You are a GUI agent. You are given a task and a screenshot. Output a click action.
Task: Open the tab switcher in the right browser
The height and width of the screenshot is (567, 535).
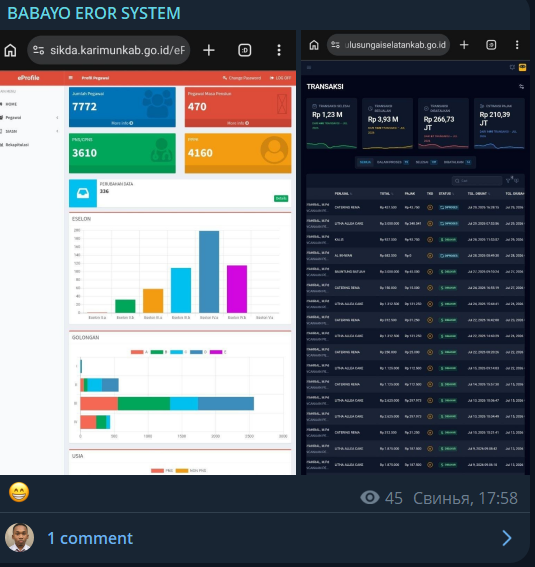click(x=491, y=45)
